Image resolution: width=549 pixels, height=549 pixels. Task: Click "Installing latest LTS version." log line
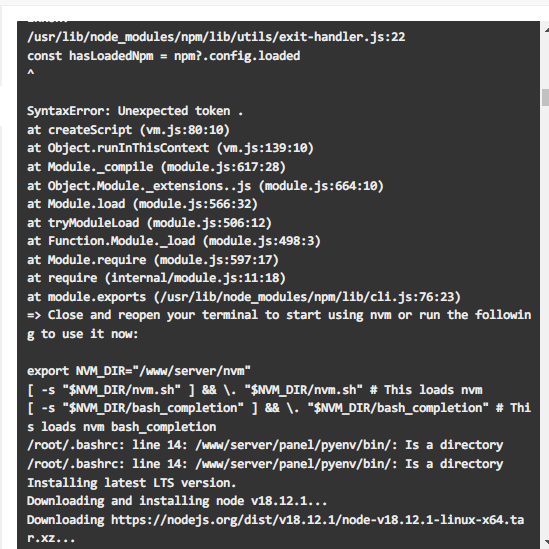point(132,483)
